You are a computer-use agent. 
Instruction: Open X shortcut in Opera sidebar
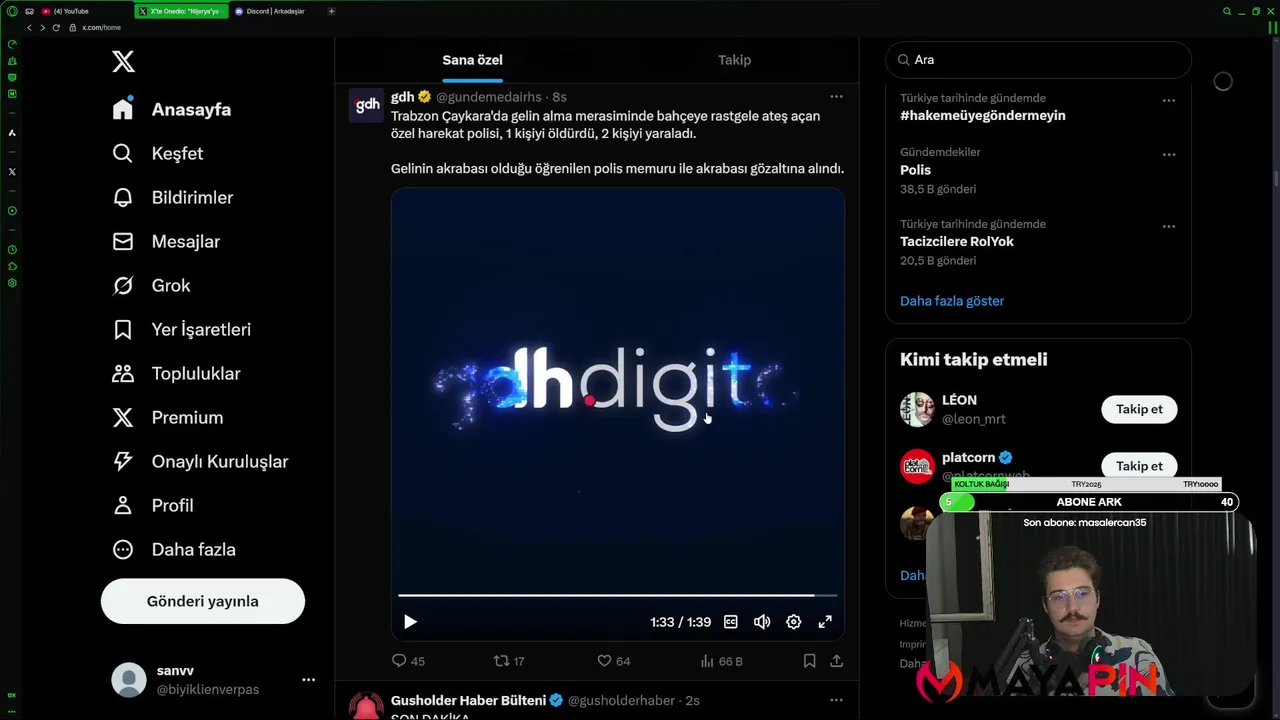click(12, 171)
